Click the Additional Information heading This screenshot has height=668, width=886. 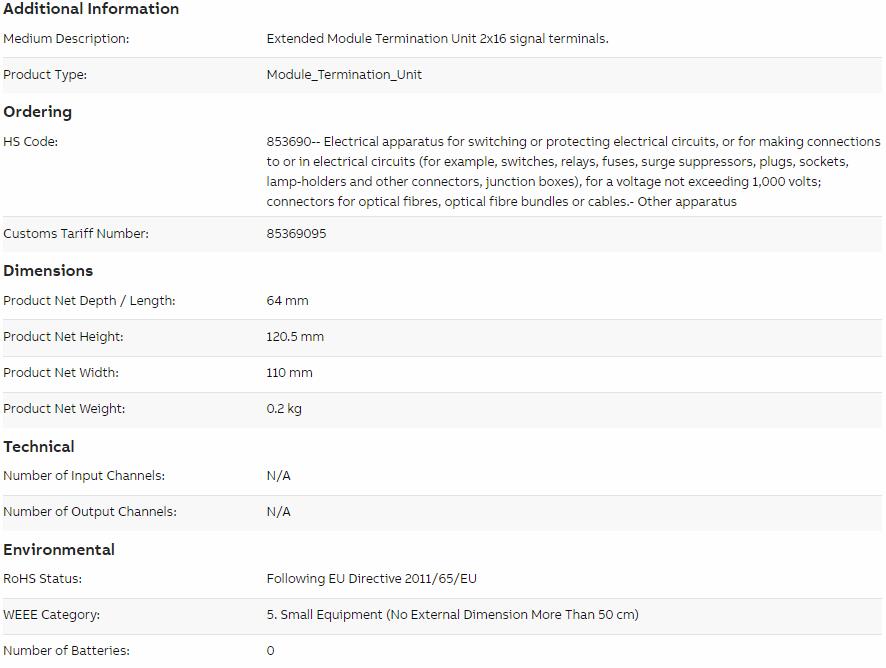[91, 8]
